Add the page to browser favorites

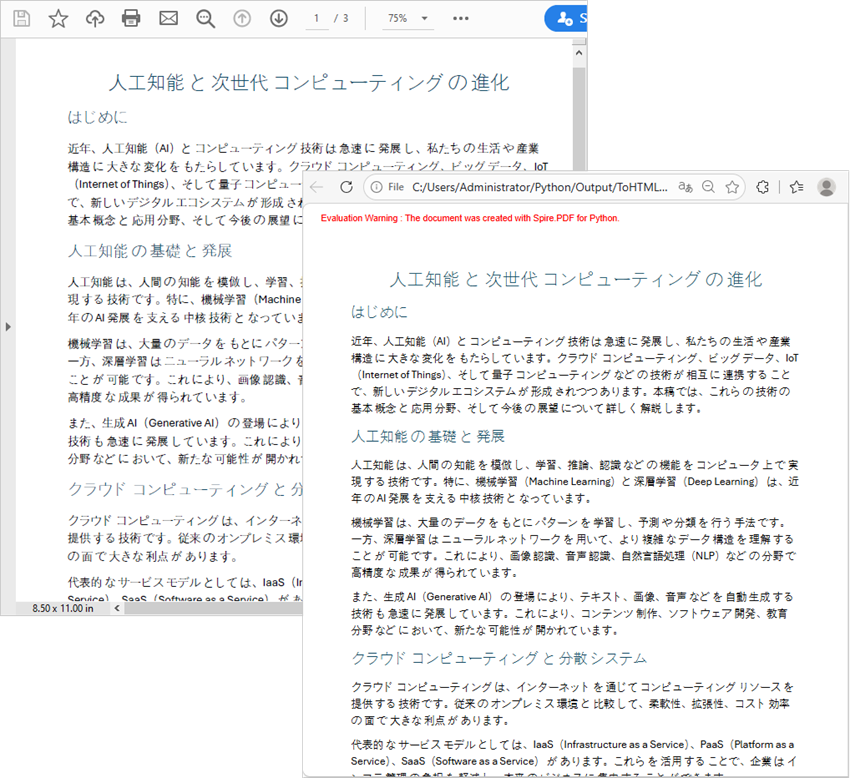coord(731,186)
